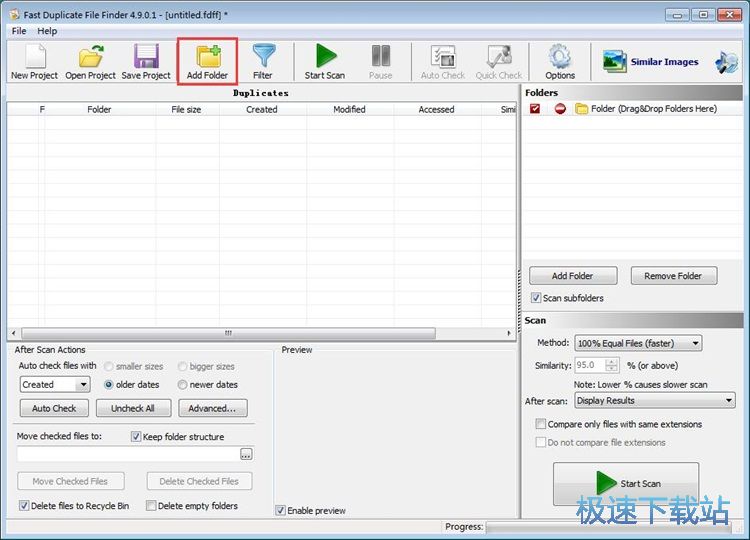The image size is (750, 540).
Task: Open a project via Open Project icon
Action: click(x=91, y=61)
